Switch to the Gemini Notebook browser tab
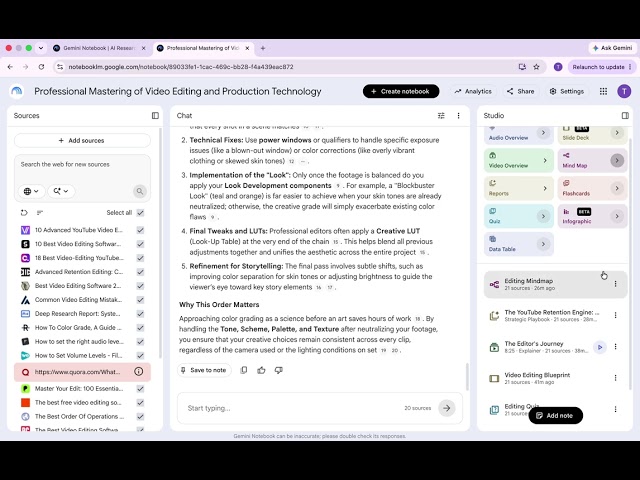 point(99,48)
